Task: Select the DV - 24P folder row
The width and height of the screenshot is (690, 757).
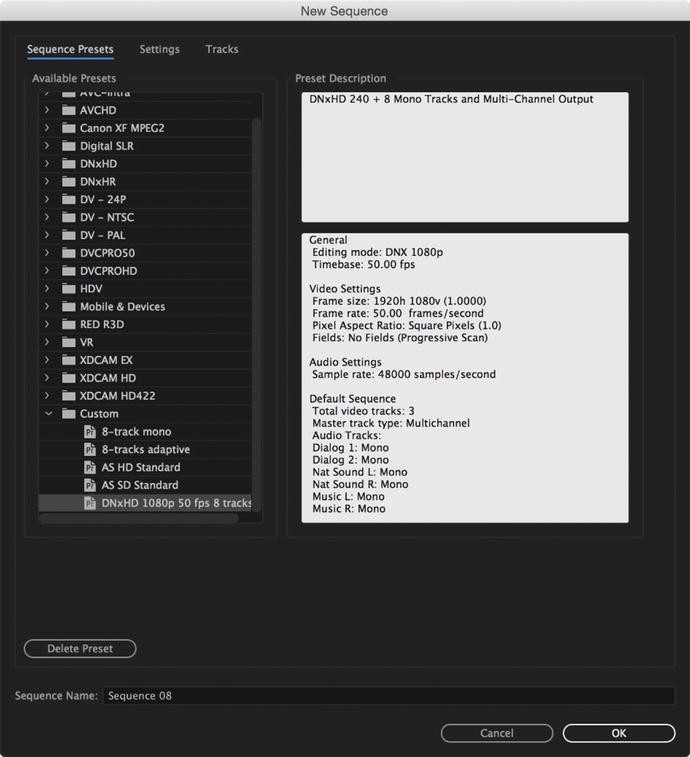Action: pyautogui.click(x=145, y=200)
